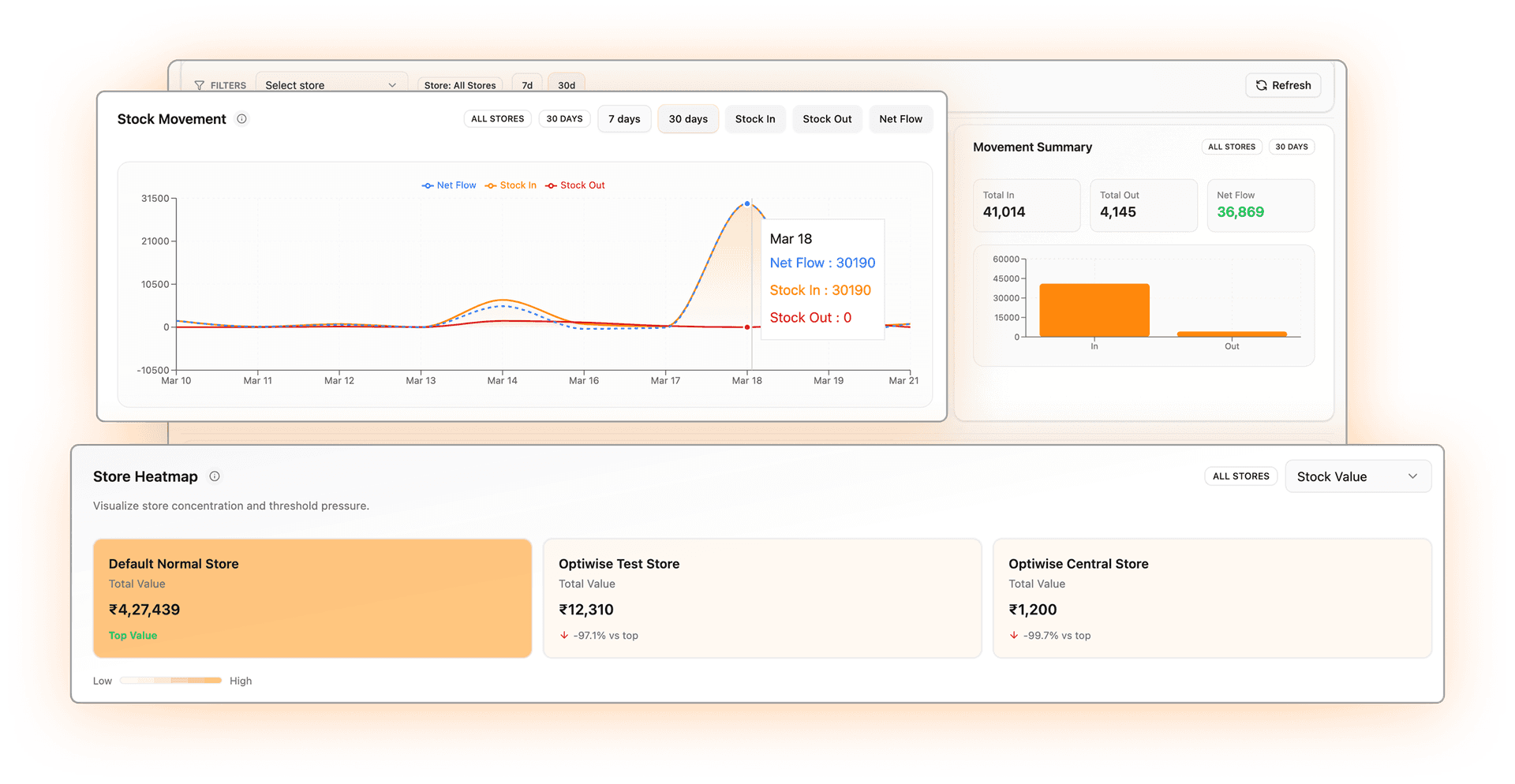Click Store: All Stores filter chip

coord(460,84)
